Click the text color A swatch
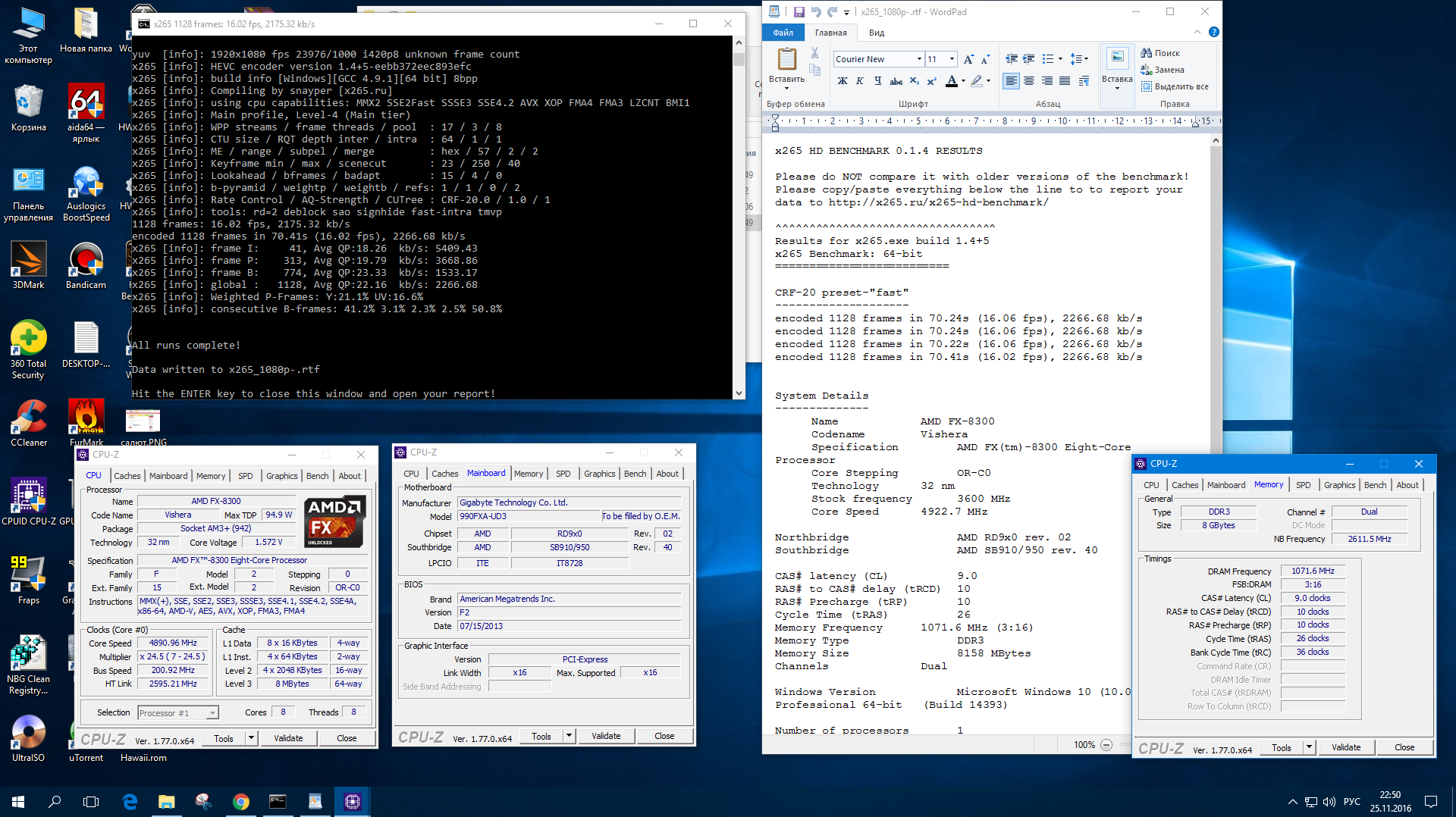1456x817 pixels. point(951,81)
